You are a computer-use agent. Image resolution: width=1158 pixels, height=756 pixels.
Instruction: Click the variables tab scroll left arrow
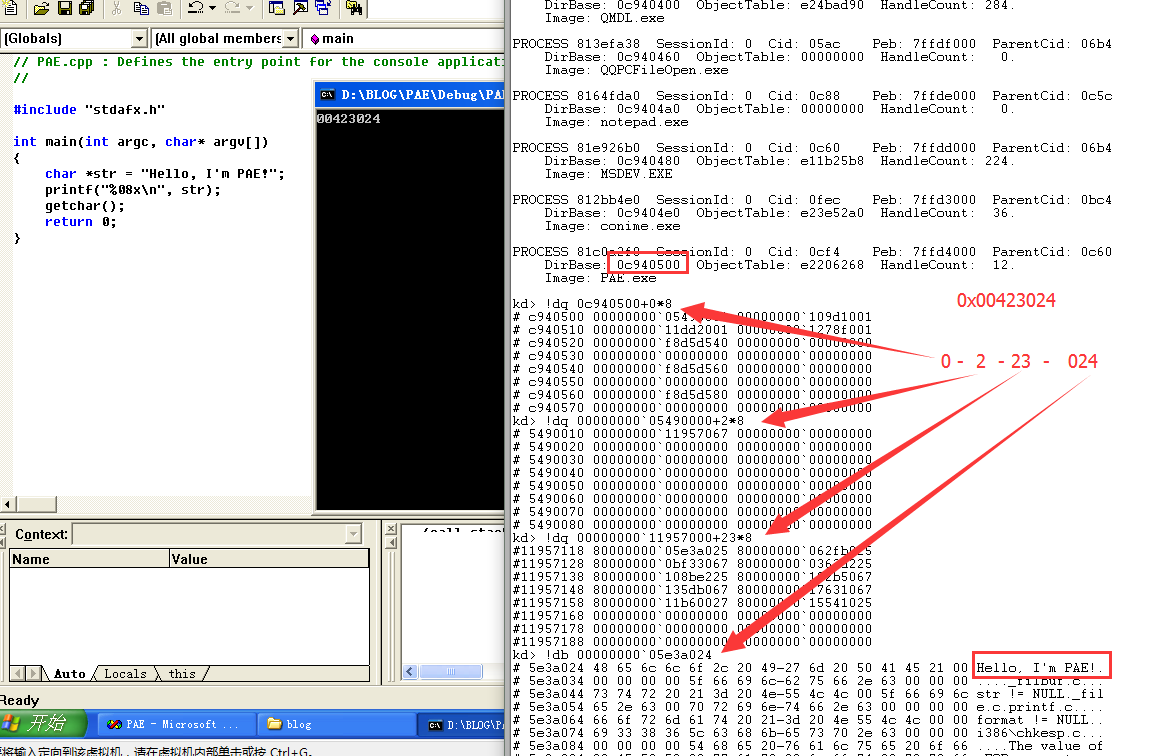(18, 673)
